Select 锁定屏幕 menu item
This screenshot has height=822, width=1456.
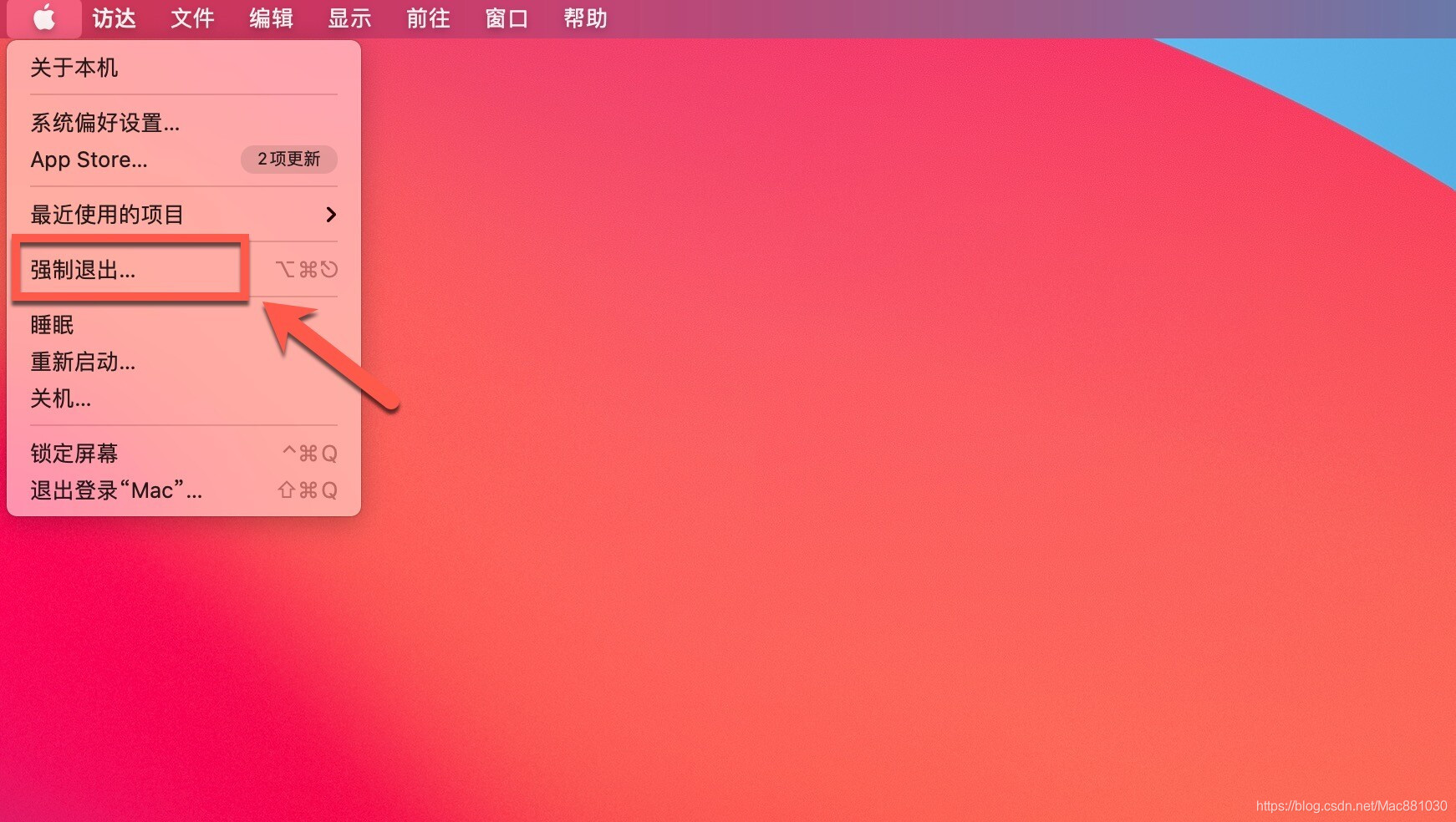point(184,454)
